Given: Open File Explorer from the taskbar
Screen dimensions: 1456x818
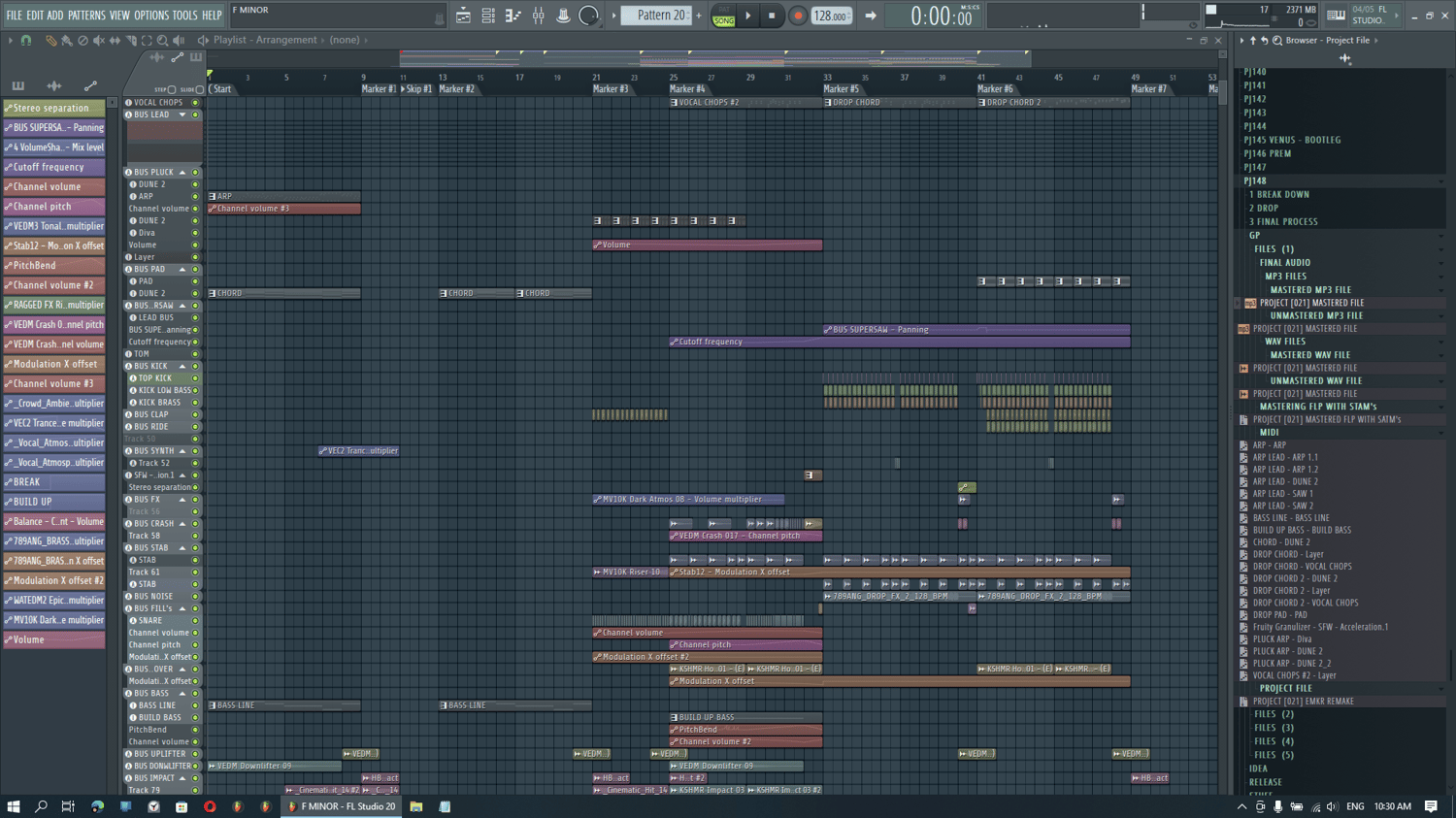Looking at the screenshot, I should click(416, 806).
